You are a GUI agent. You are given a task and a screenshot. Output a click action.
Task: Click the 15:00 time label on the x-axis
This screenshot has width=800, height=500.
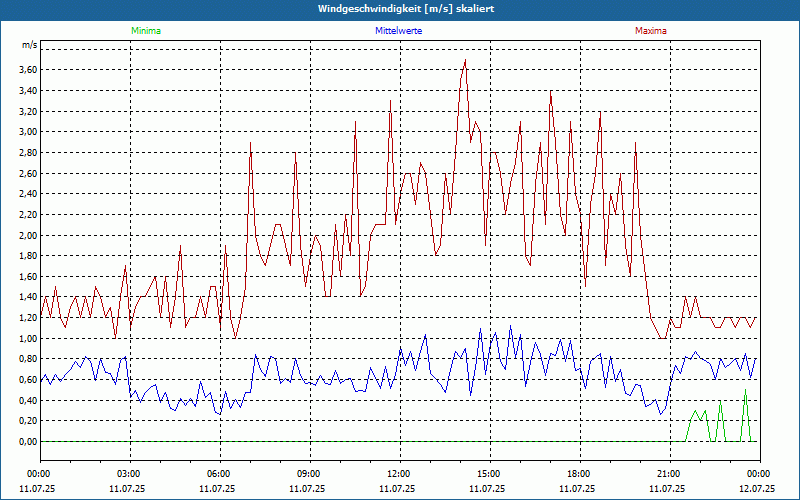[490, 474]
